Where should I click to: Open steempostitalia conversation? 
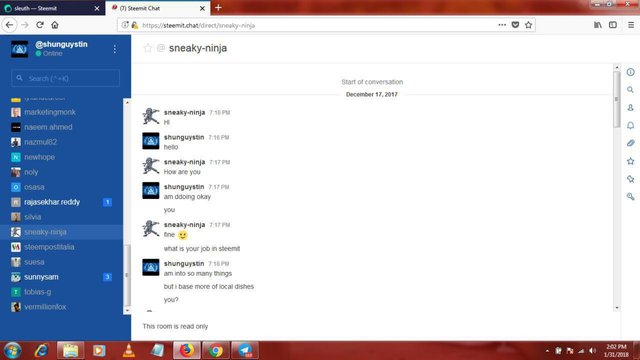pyautogui.click(x=61, y=247)
